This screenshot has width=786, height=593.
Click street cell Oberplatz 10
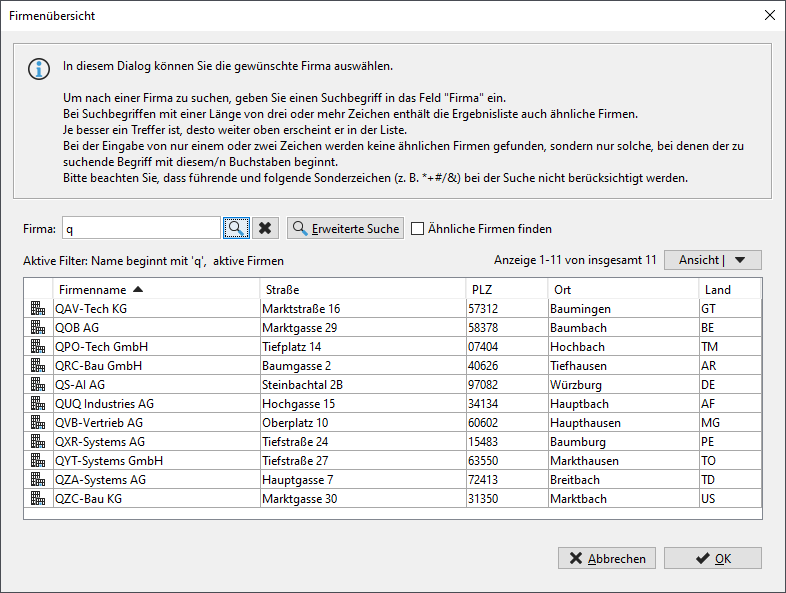(363, 423)
